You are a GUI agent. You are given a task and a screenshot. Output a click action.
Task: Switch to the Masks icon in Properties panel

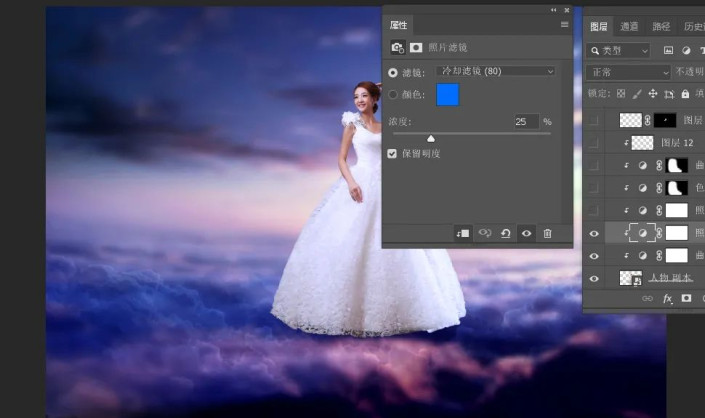tap(416, 47)
